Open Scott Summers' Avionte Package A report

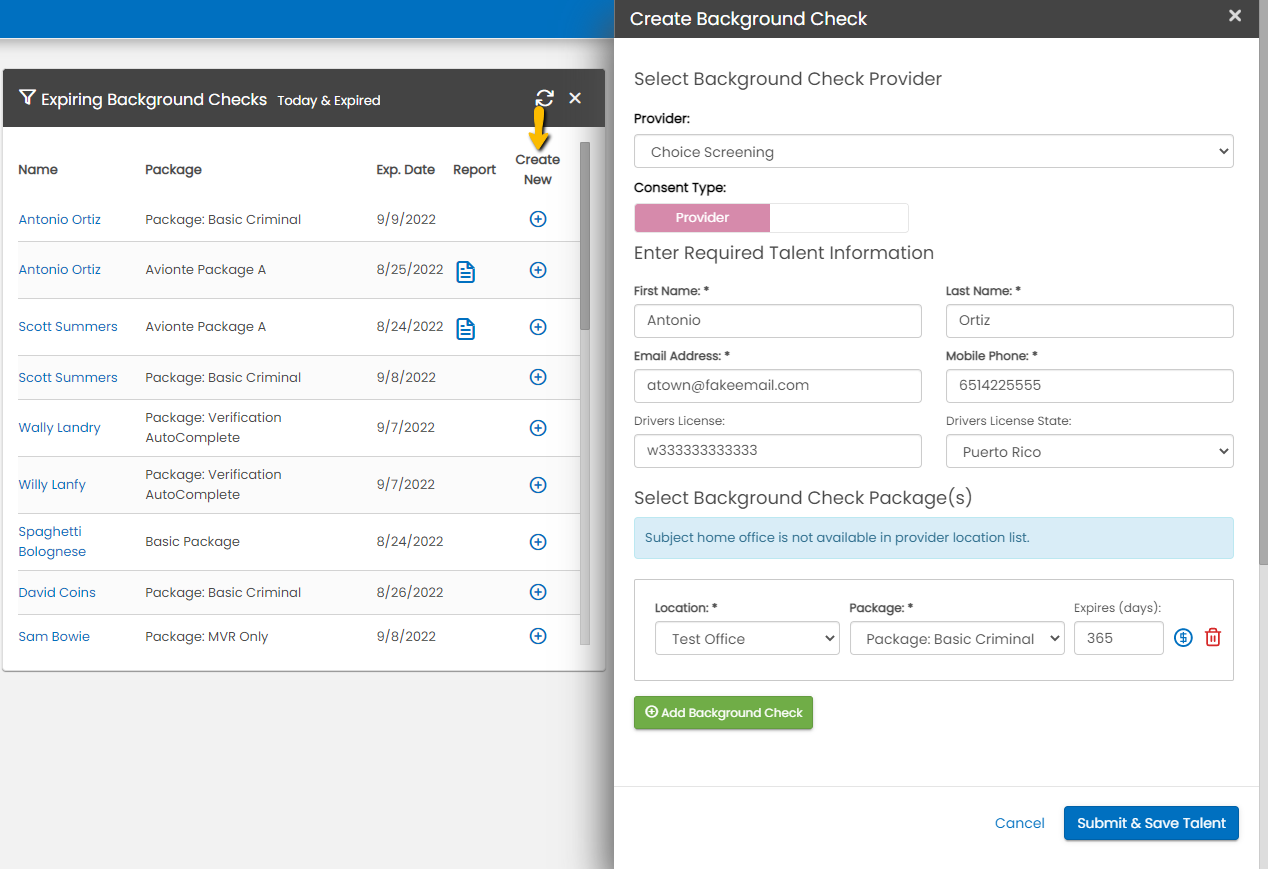(x=465, y=328)
